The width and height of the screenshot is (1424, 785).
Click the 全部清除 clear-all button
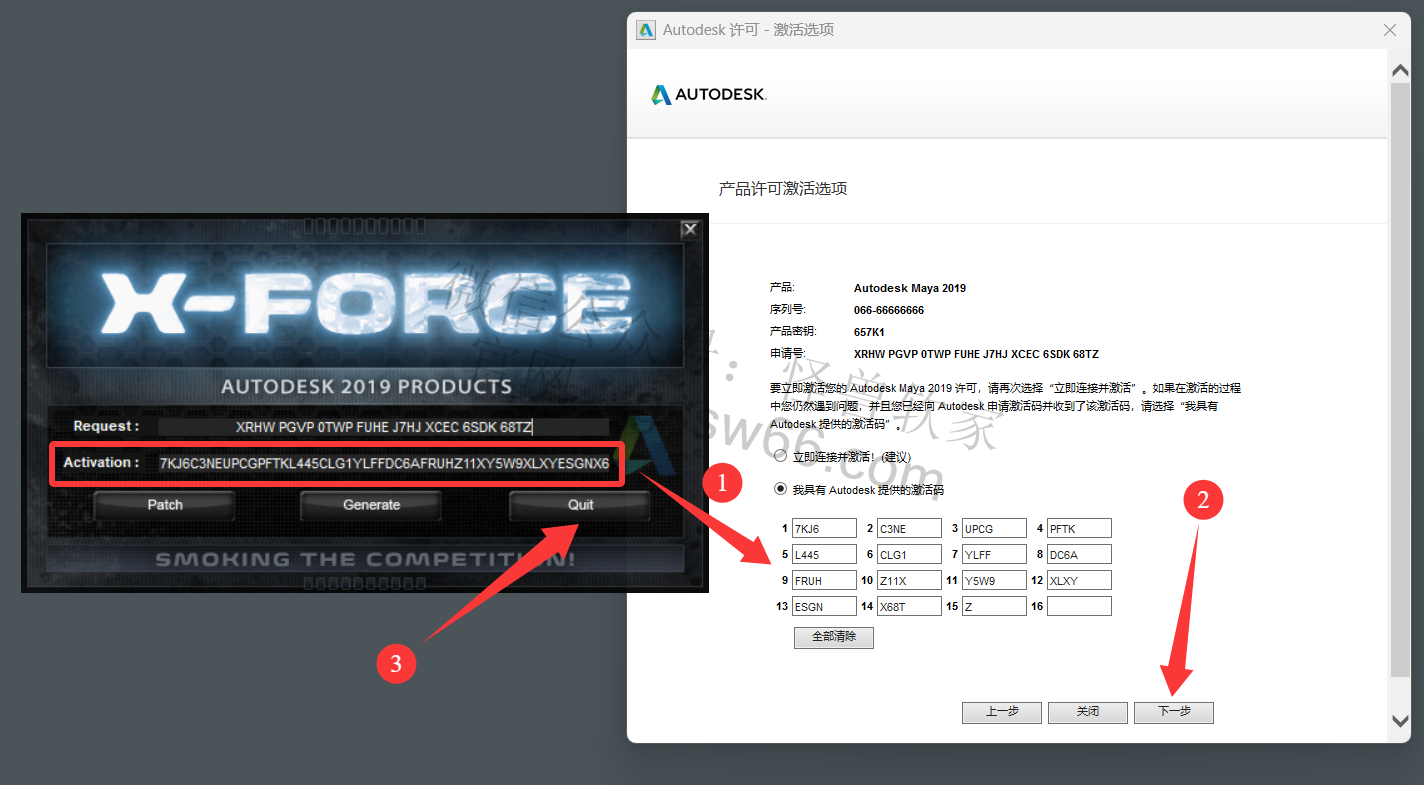point(834,637)
